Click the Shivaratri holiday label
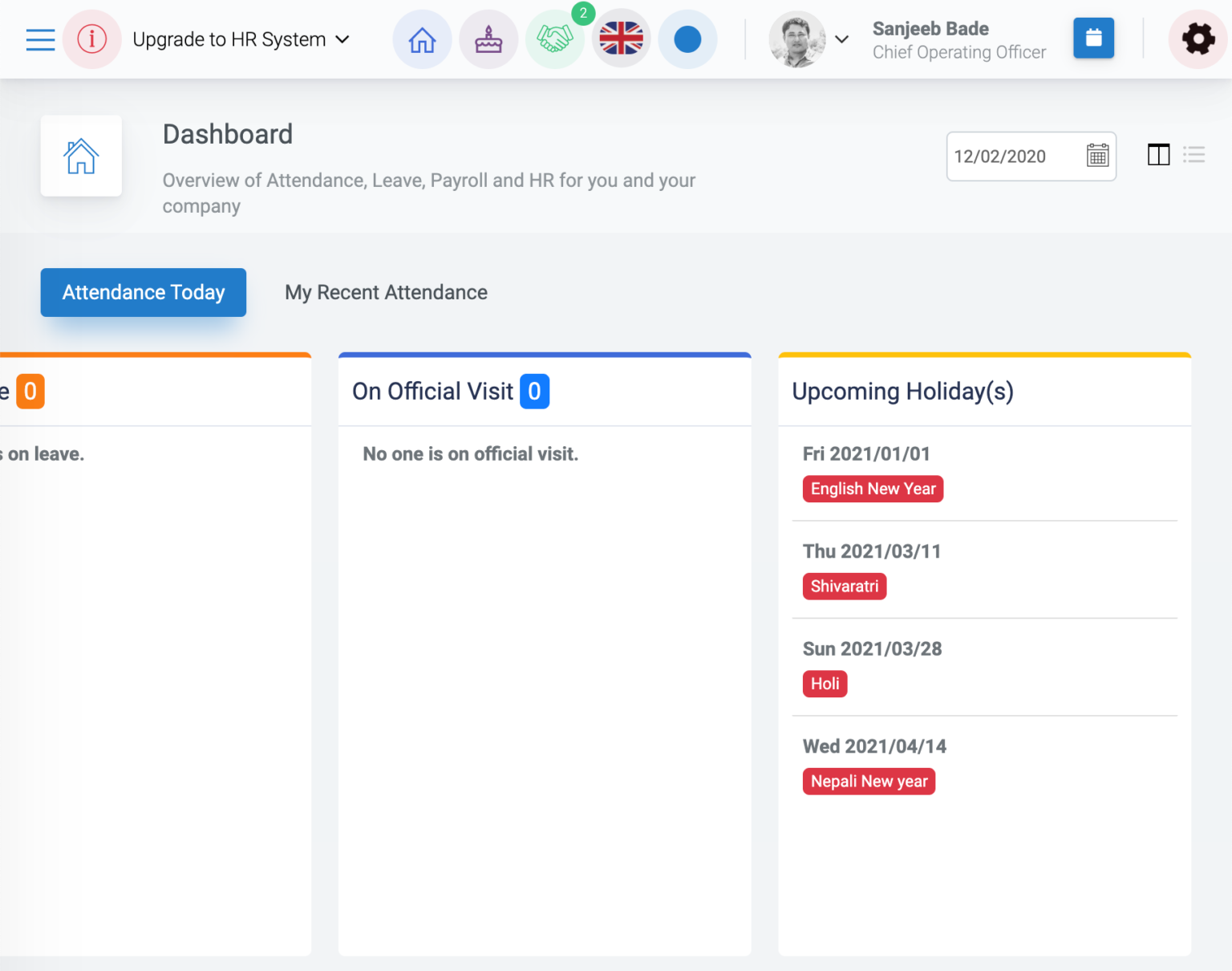Viewport: 1232px width, 971px height. [845, 586]
